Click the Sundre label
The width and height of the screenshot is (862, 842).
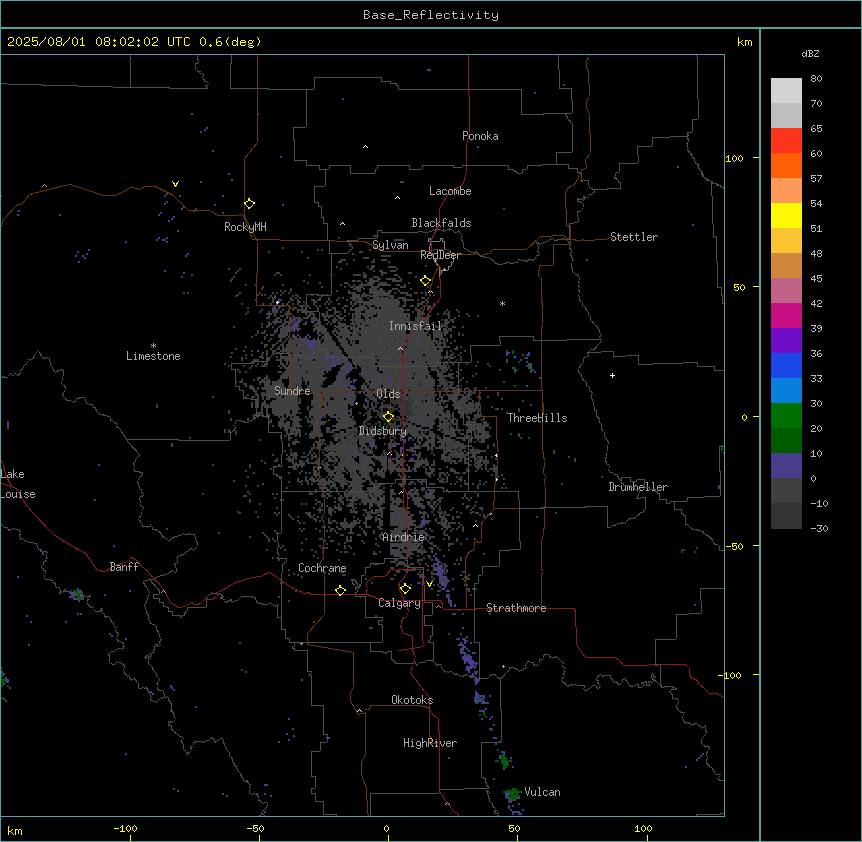point(292,391)
